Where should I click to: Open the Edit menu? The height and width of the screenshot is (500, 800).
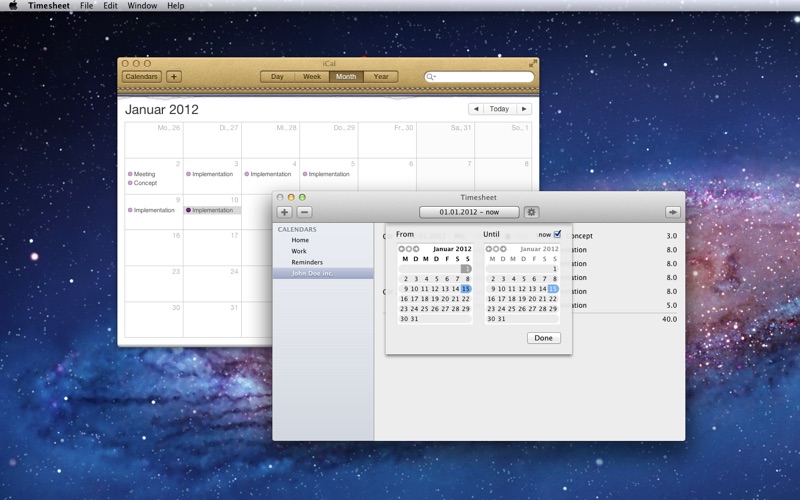coord(110,6)
